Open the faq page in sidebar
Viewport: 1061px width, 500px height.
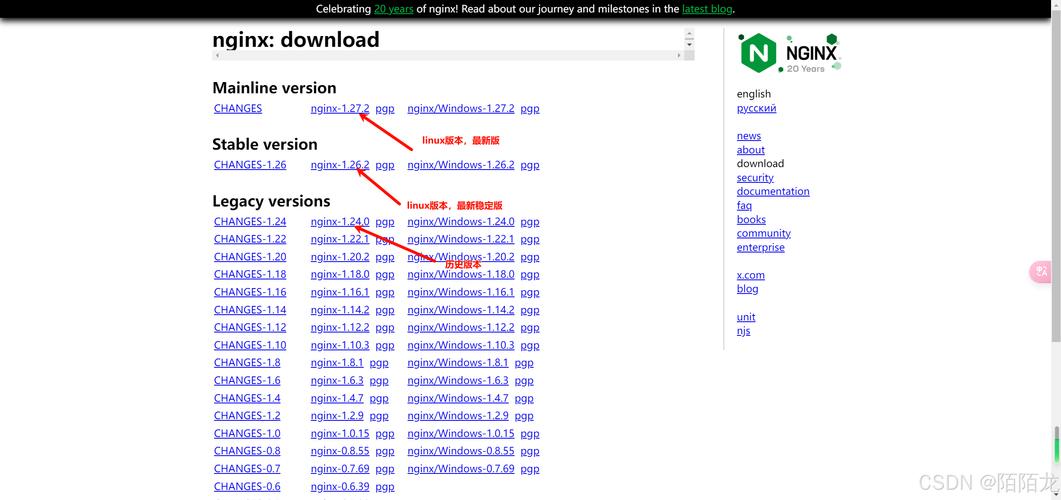744,205
